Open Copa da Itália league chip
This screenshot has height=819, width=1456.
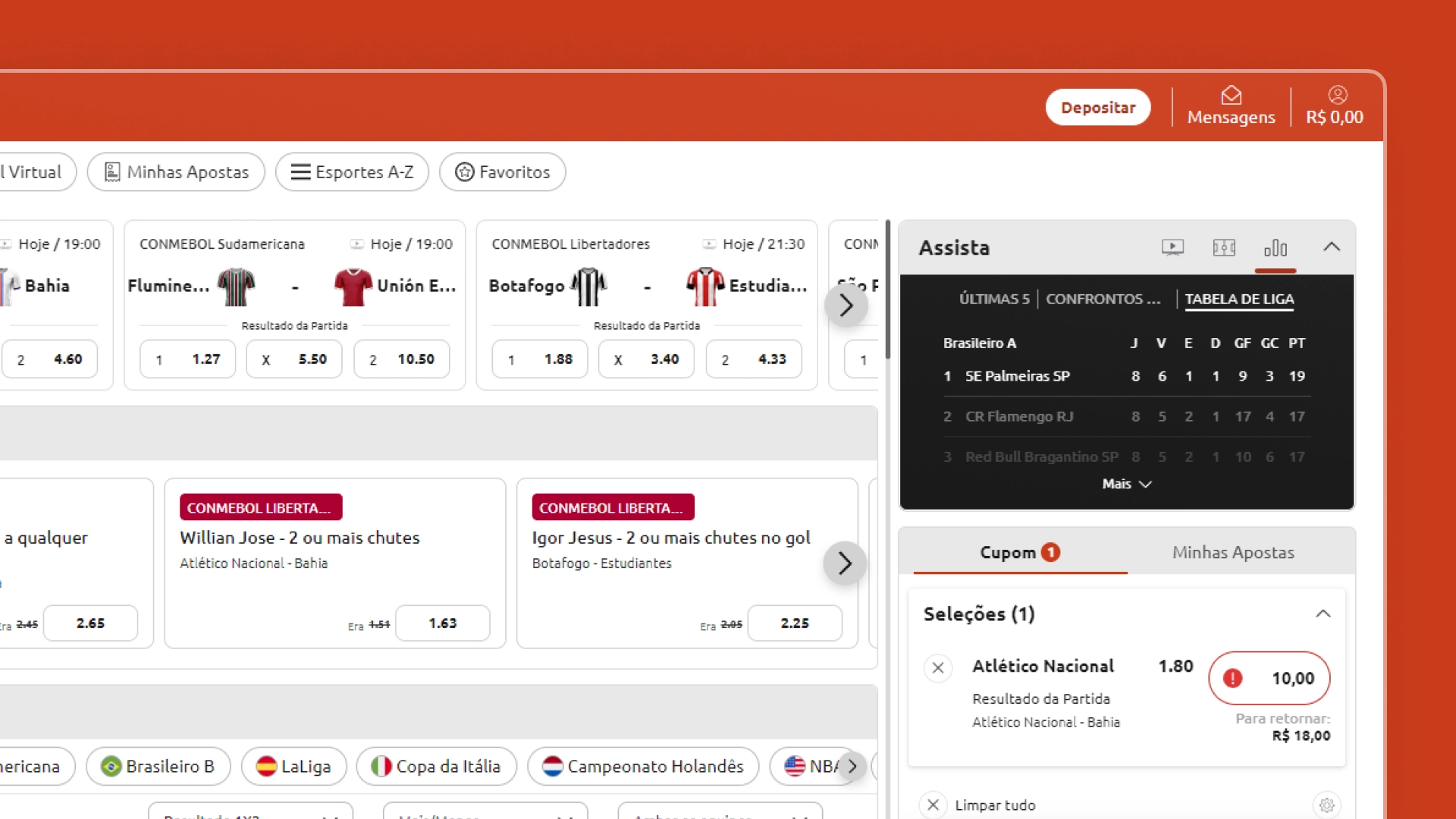pos(436,766)
